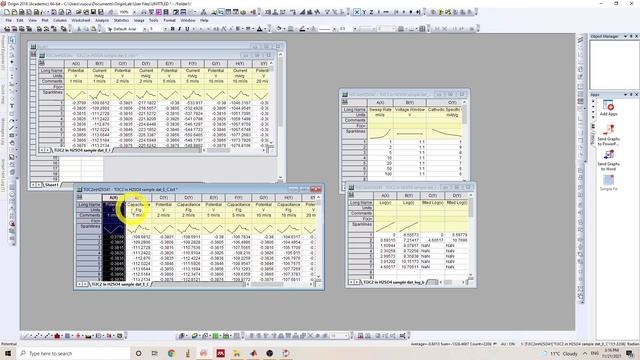Open Chrome from the taskbar
640x360 pixels.
click(x=171, y=353)
